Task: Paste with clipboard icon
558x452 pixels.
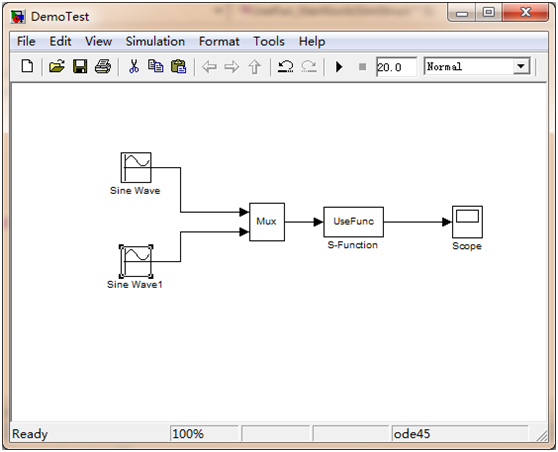Action: [x=179, y=67]
